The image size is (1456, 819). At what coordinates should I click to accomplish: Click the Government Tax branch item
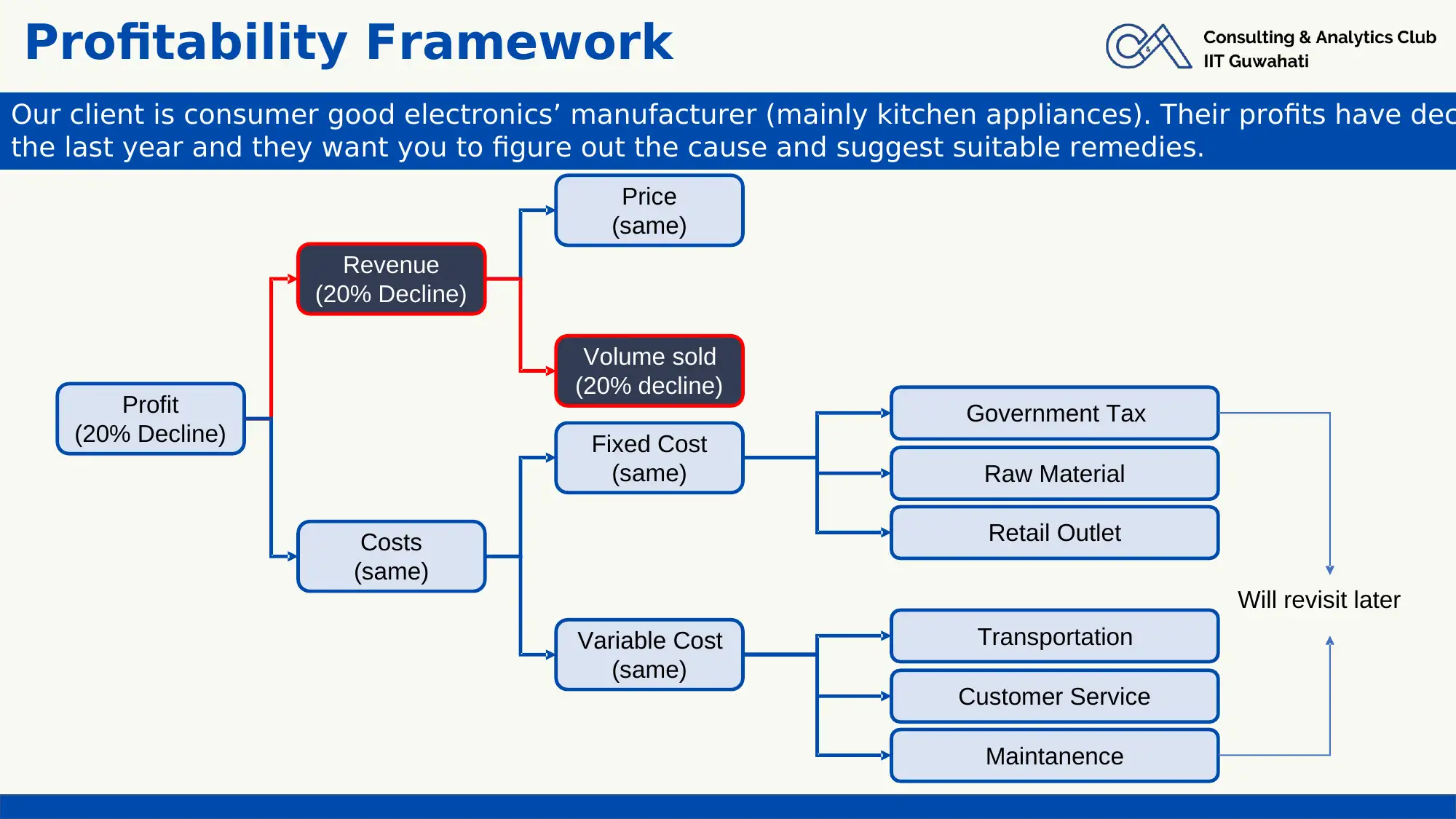(1054, 413)
